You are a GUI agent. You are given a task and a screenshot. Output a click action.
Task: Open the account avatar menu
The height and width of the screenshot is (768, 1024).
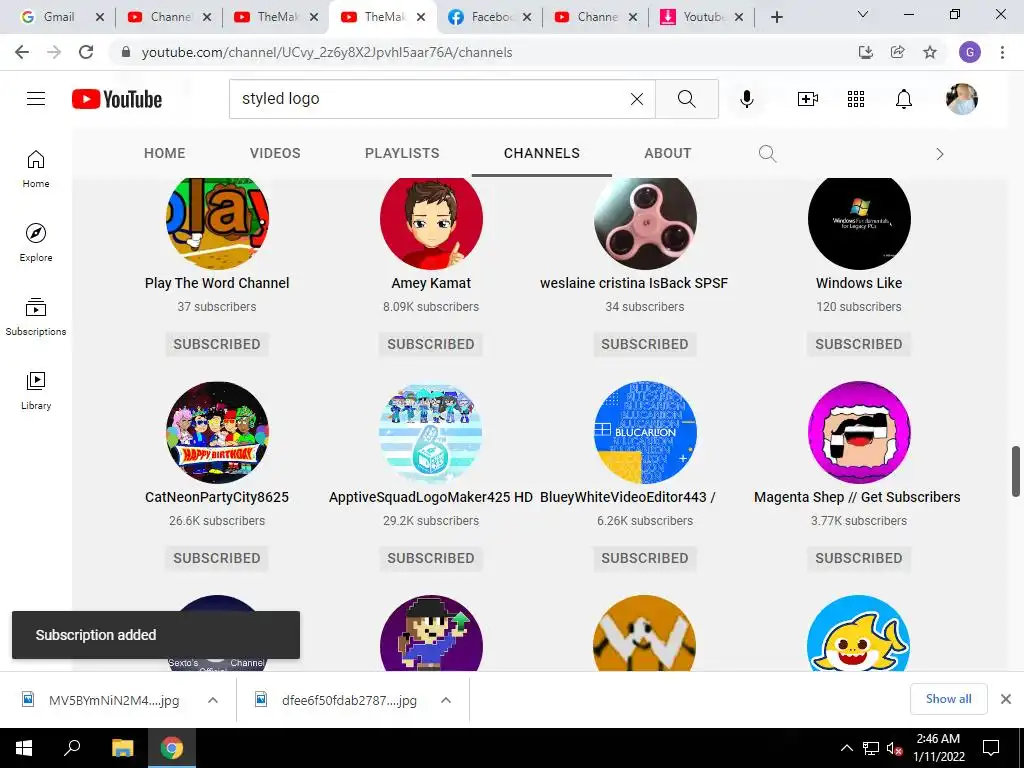961,99
